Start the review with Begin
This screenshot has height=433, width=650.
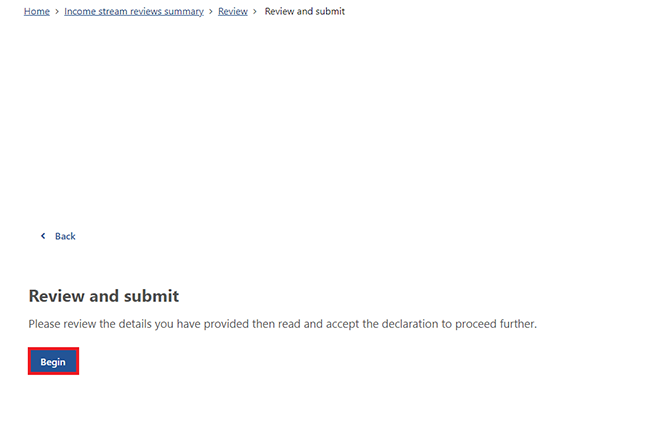coord(53,361)
